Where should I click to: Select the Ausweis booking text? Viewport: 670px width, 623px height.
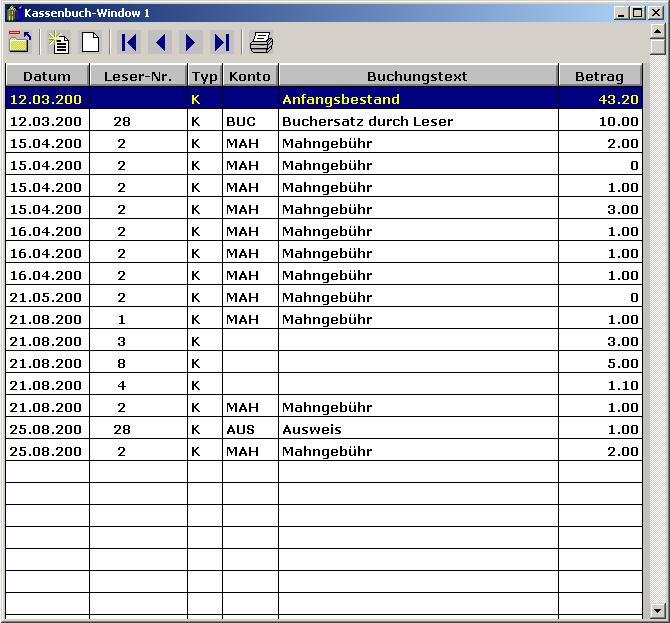312,429
